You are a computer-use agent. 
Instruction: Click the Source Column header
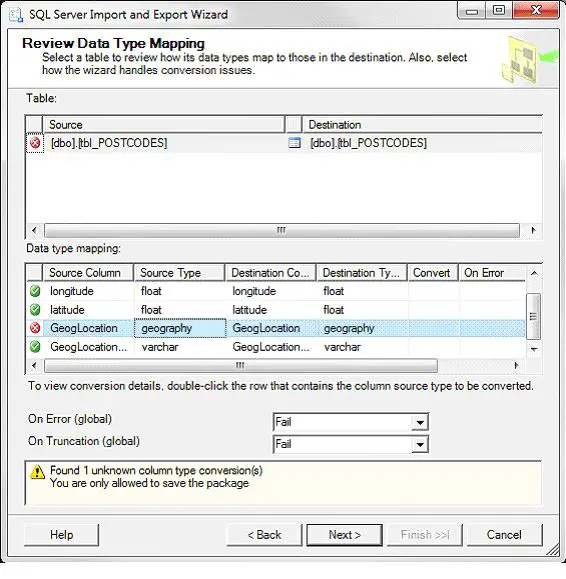tap(88, 273)
